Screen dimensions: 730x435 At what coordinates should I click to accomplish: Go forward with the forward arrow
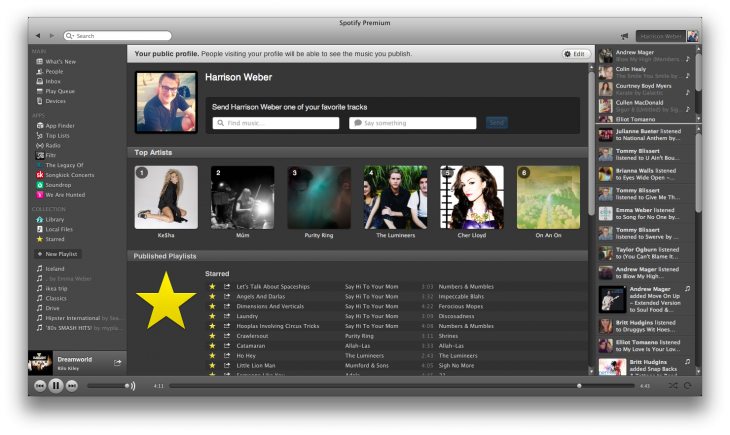[x=52, y=35]
